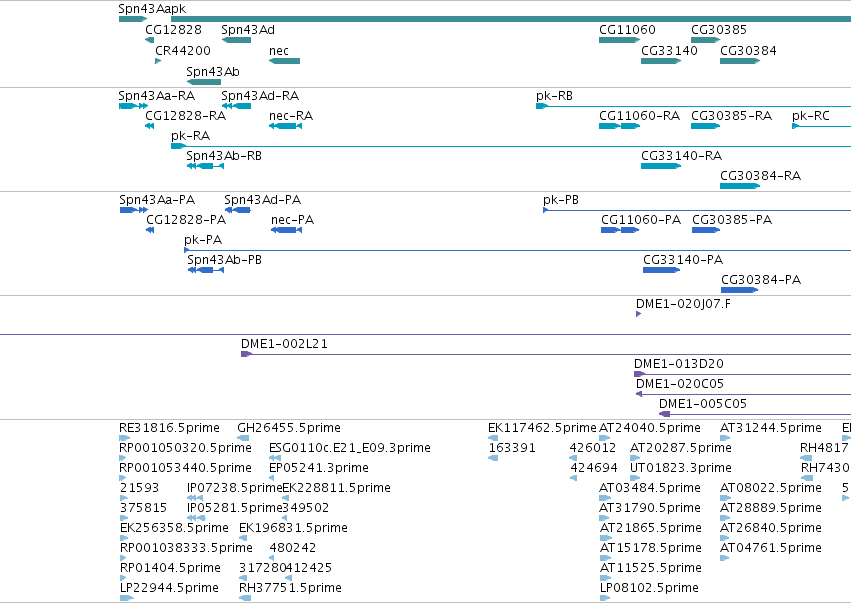Select the CG30385-PA protein label
This screenshot has height=603, width=851.
click(732, 220)
